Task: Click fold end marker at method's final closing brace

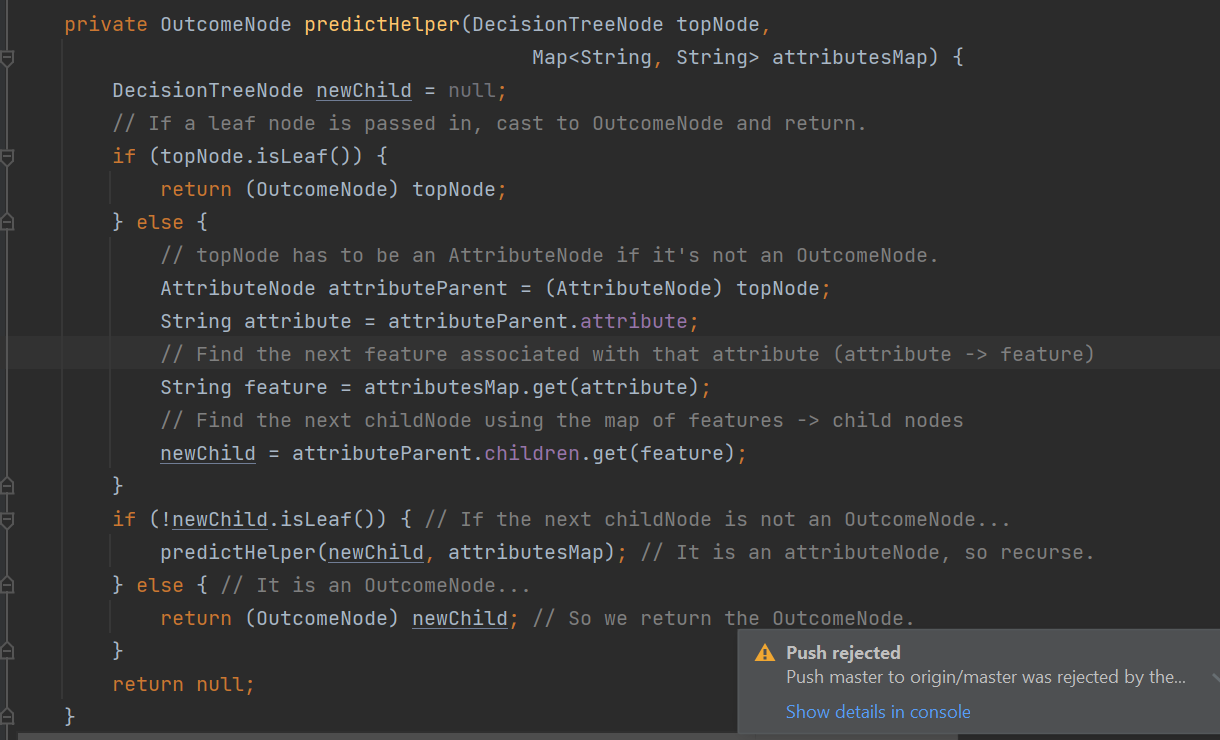Action: click(8, 716)
